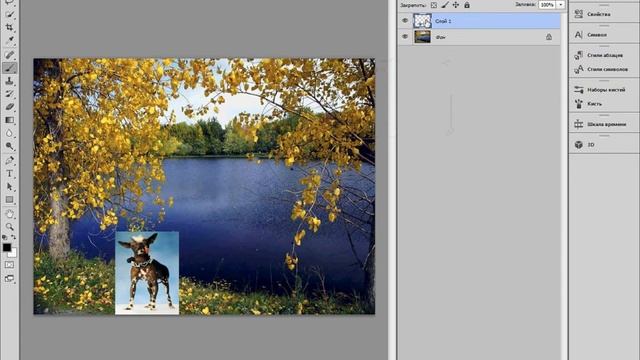The width and height of the screenshot is (640, 360).
Task: Reset default foreground and background colors
Action: 5,237
